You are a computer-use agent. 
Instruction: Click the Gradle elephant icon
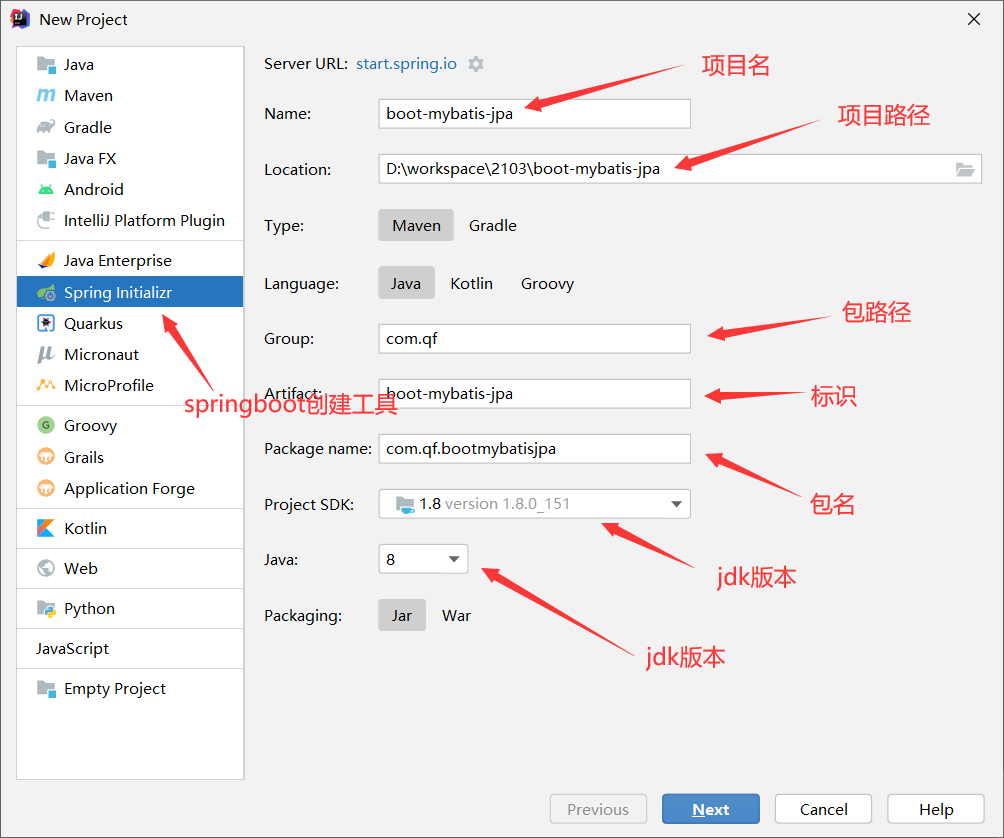click(x=46, y=127)
